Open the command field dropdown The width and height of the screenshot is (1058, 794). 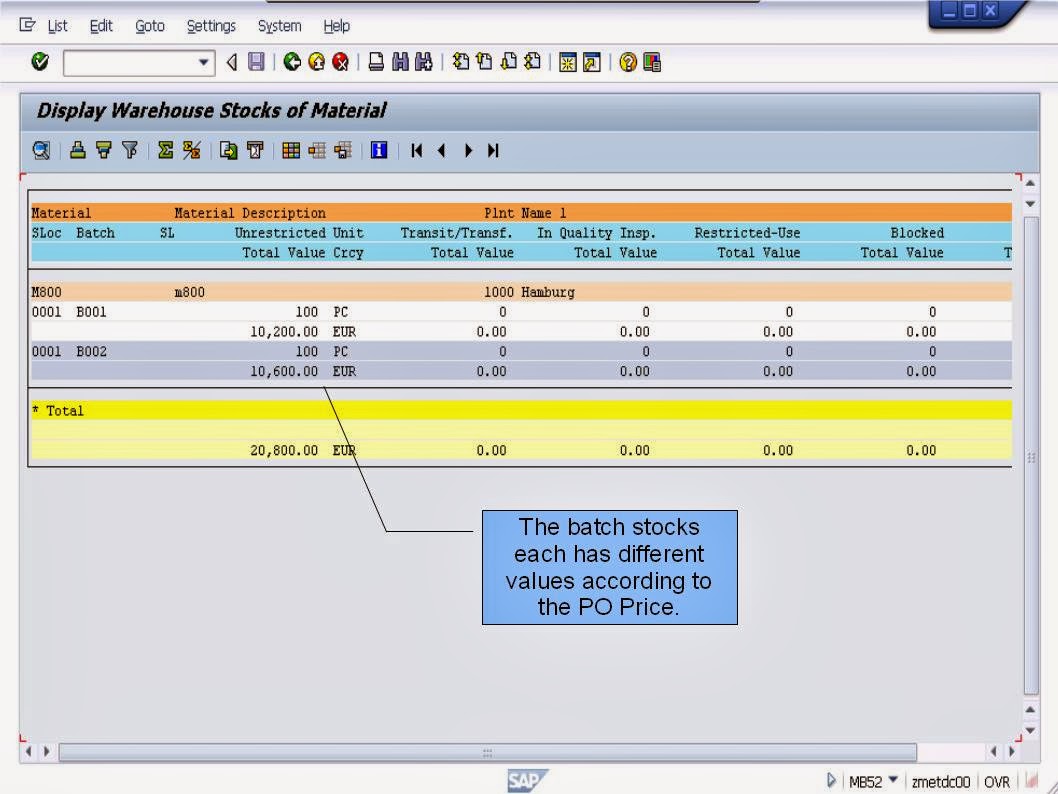[x=205, y=62]
